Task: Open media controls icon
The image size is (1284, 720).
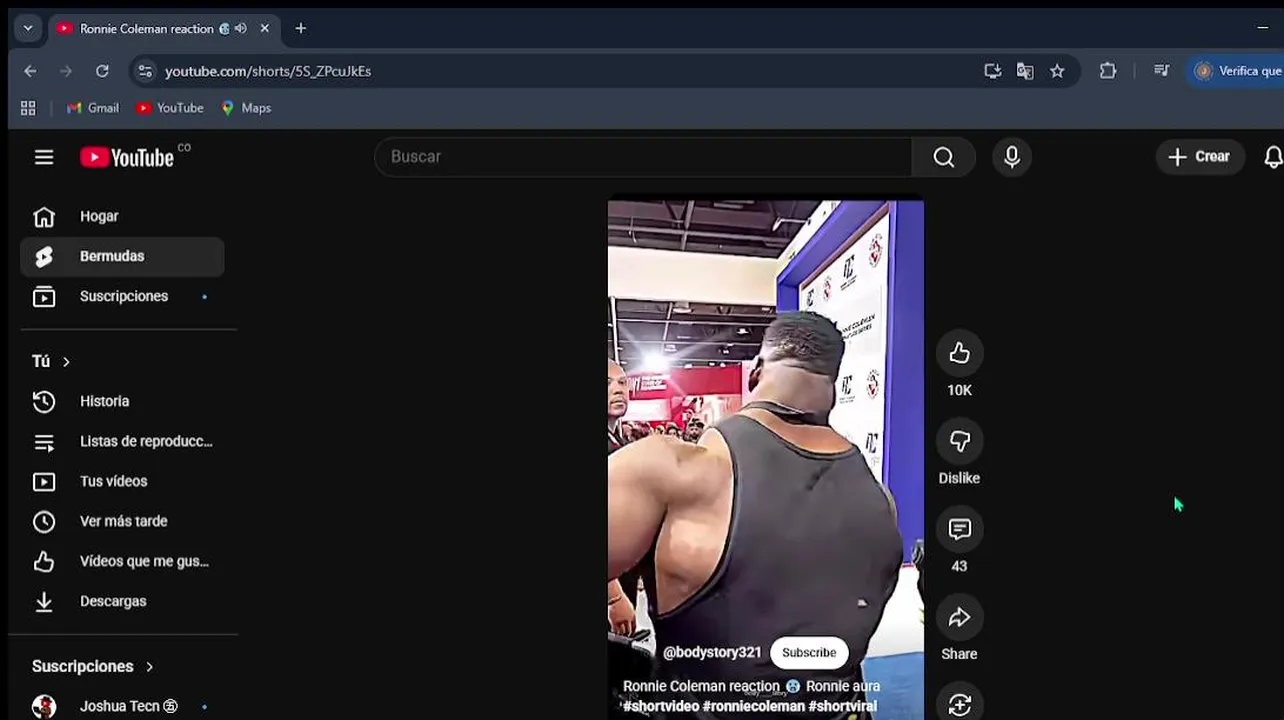Action: [1161, 71]
